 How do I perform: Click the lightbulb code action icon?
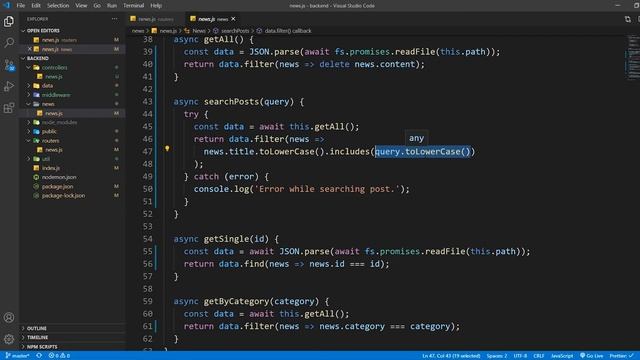pos(167,149)
